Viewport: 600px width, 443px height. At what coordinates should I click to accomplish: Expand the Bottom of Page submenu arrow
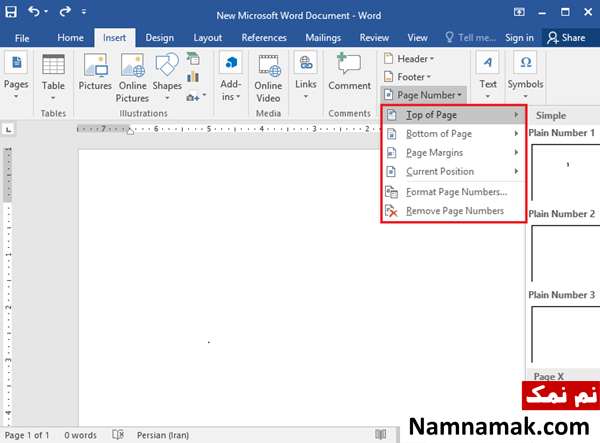(516, 134)
